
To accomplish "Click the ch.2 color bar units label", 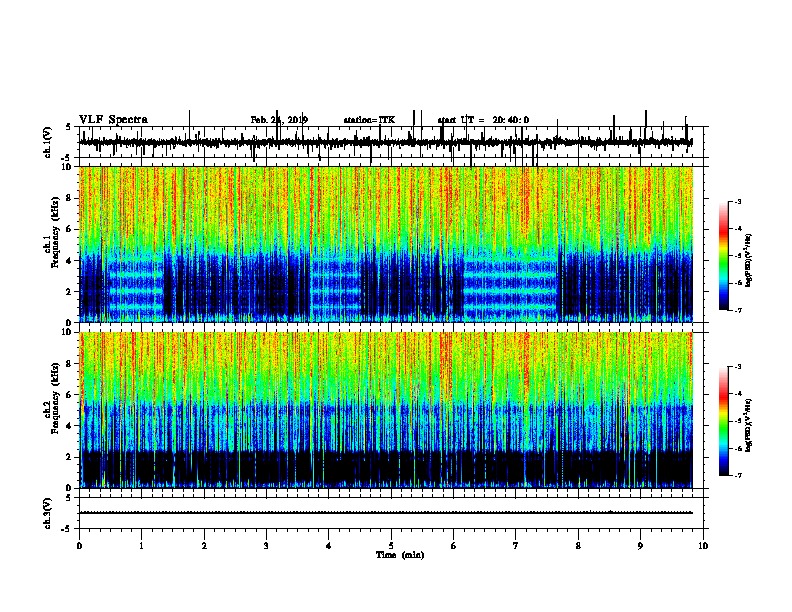I will 748,425.
